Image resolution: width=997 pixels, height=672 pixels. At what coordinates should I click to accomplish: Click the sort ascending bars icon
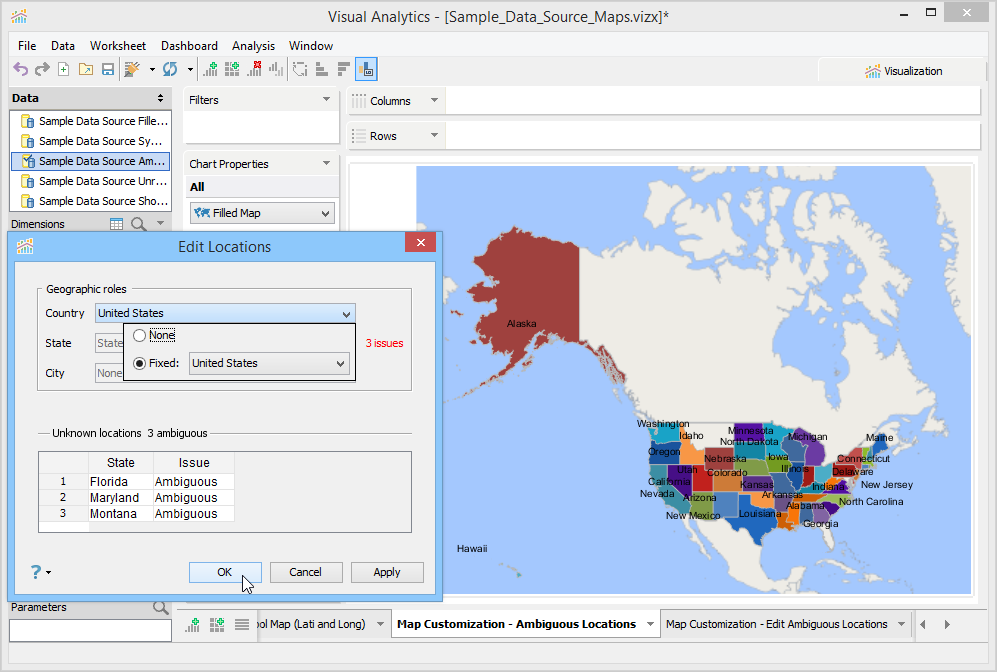click(322, 69)
